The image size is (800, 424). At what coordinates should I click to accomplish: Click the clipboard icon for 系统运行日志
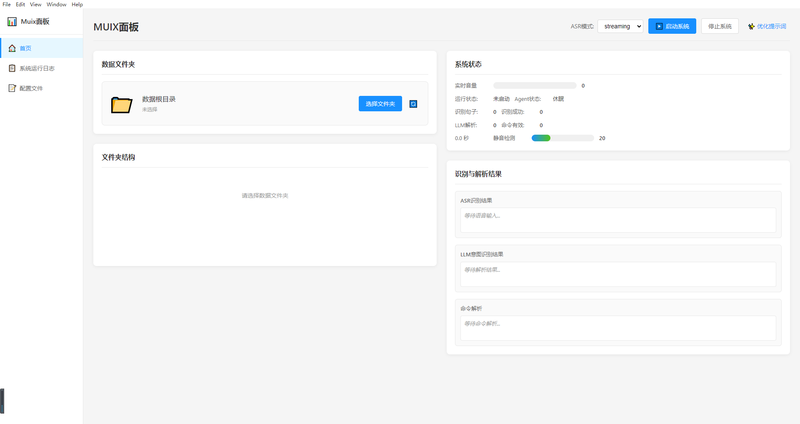point(12,68)
